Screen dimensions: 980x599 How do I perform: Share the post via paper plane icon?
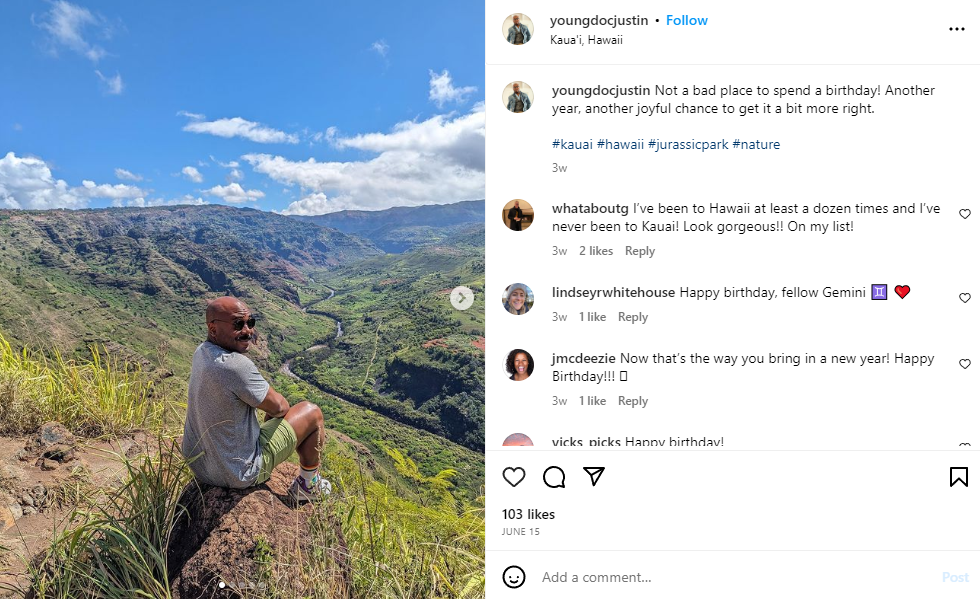[x=594, y=477]
